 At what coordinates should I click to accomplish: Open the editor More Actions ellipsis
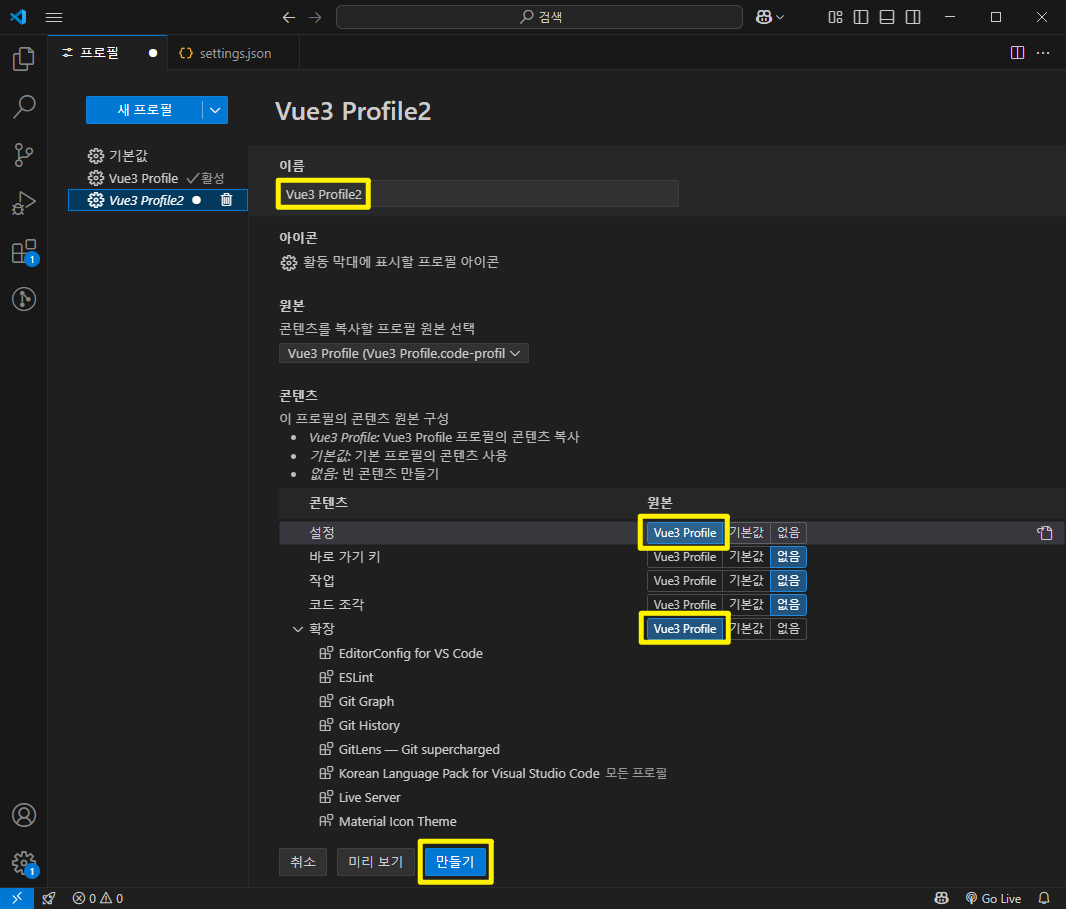(1043, 53)
